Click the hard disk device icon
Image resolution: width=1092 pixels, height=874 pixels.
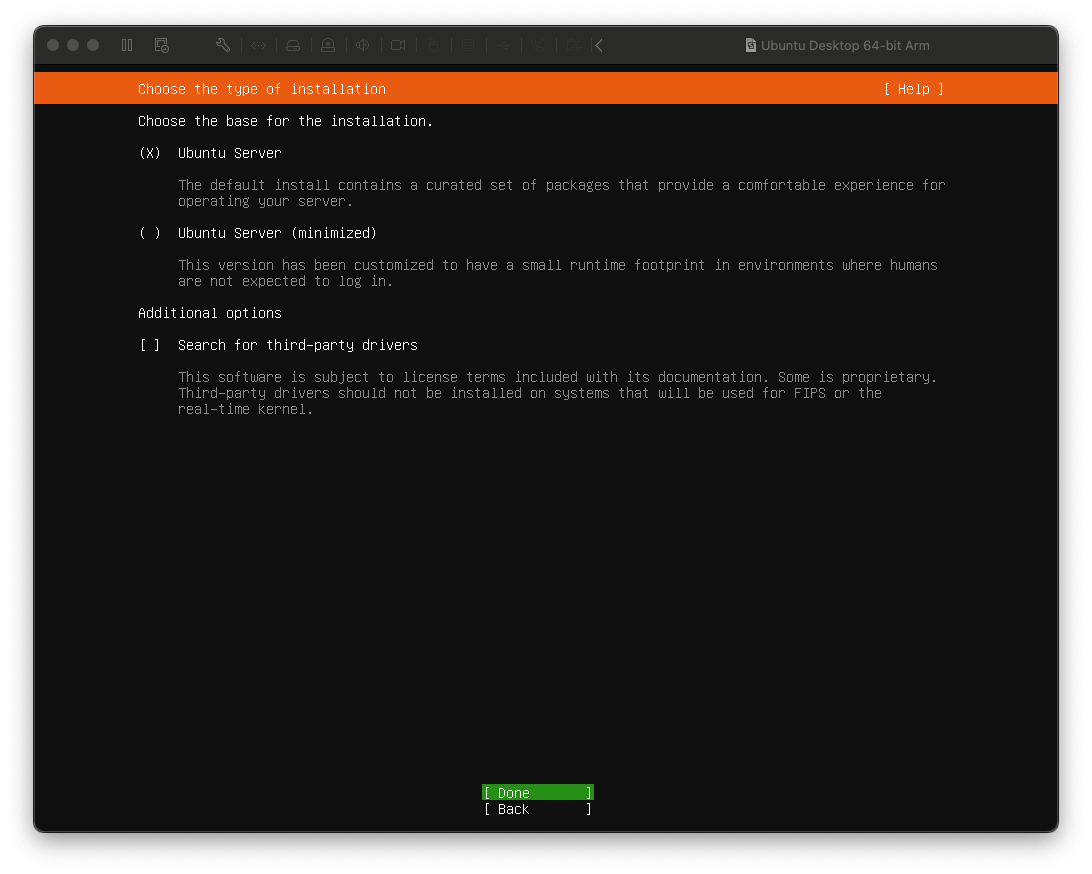coord(293,45)
